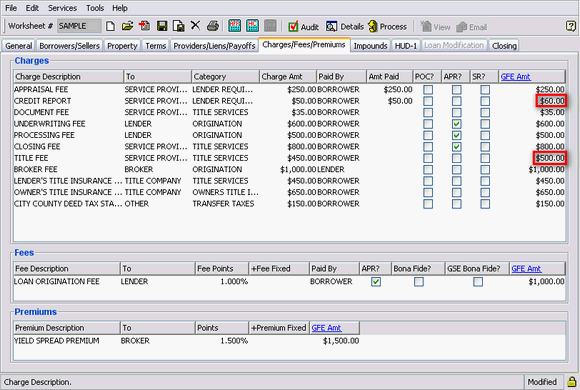Viewport: 580px width, 390px height.
Task: Click Process in the toolbar
Action: tap(387, 27)
